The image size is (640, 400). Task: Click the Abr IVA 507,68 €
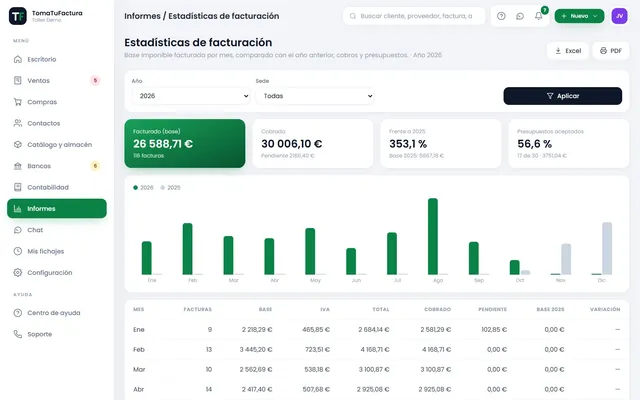pyautogui.click(x=316, y=389)
